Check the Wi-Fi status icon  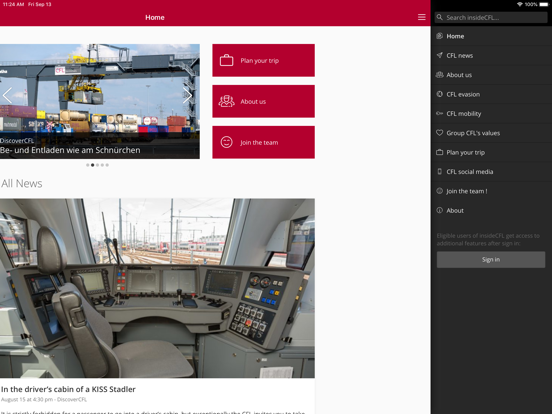click(520, 4)
